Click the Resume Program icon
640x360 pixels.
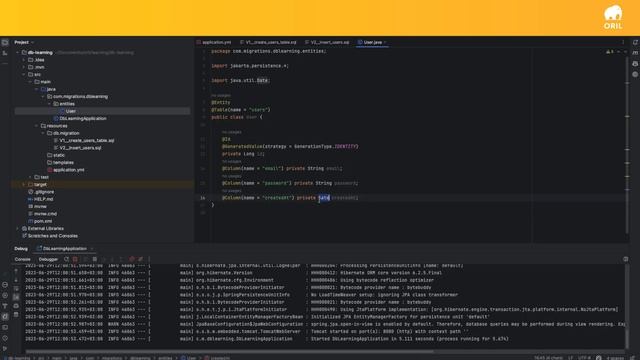[x=85, y=259]
